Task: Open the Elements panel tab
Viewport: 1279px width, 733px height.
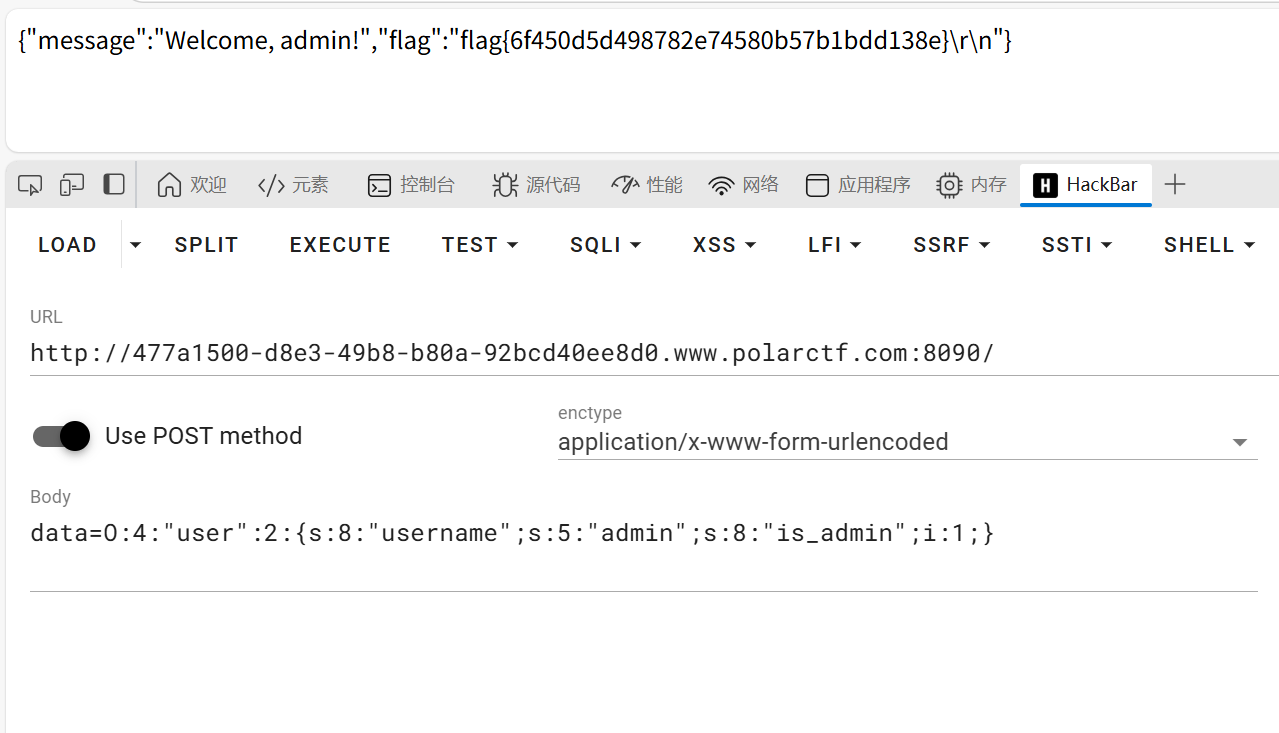Action: pos(293,185)
